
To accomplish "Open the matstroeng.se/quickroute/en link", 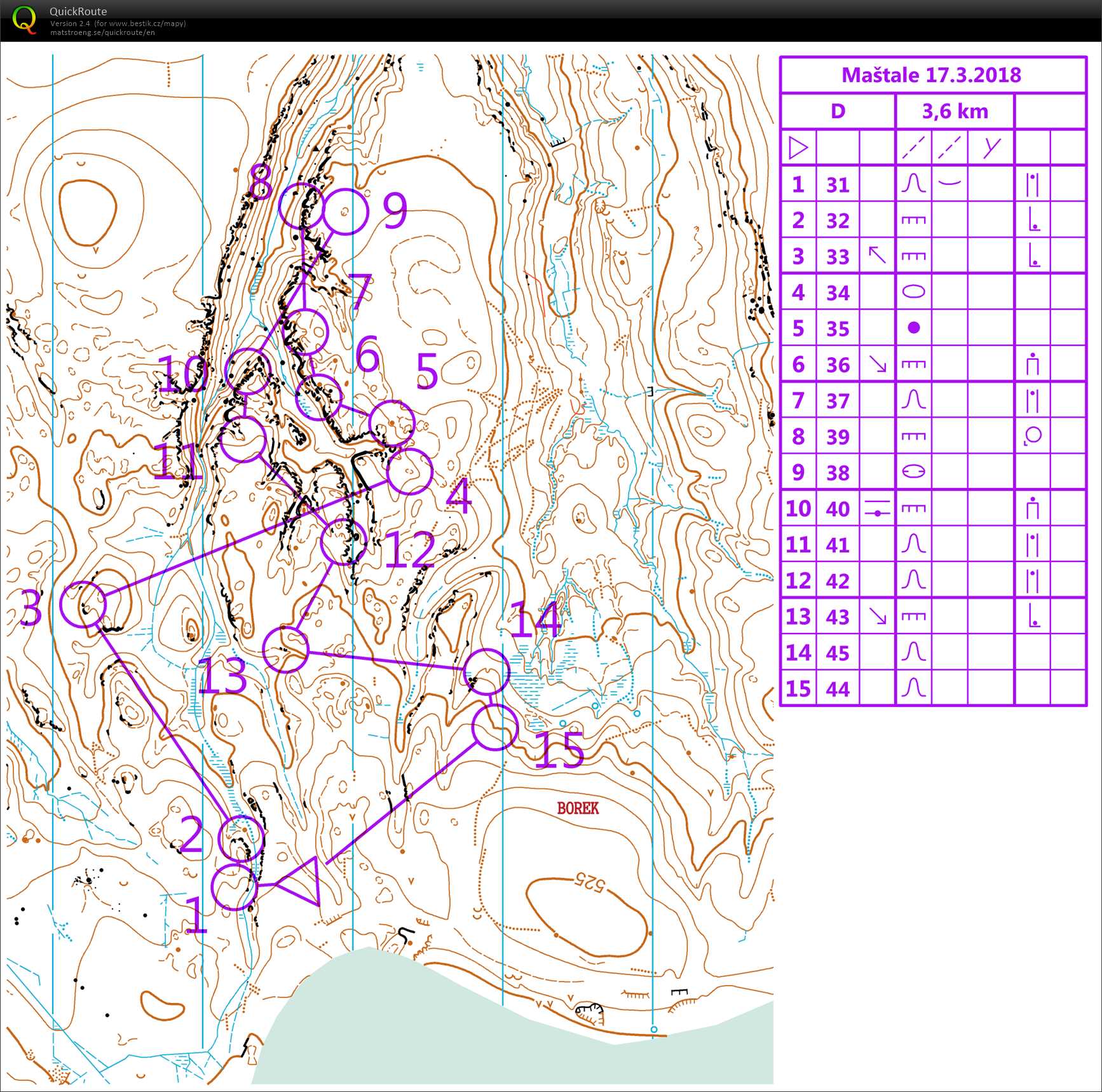I will point(102,32).
